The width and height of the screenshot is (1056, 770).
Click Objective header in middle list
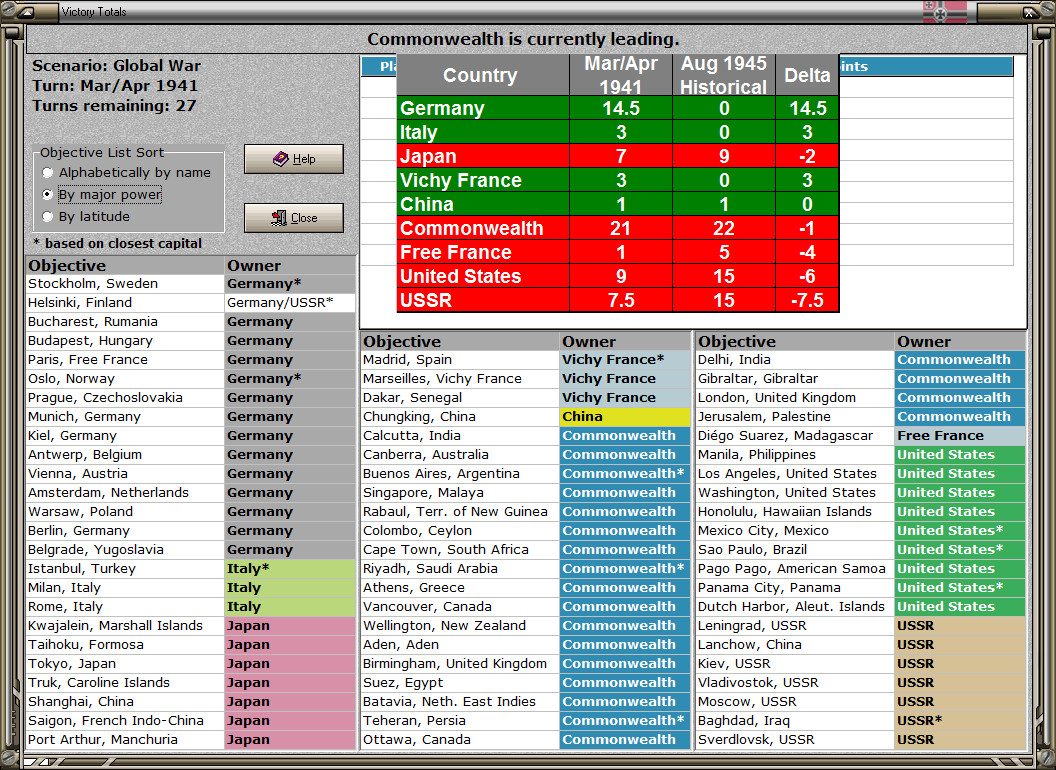click(x=460, y=342)
